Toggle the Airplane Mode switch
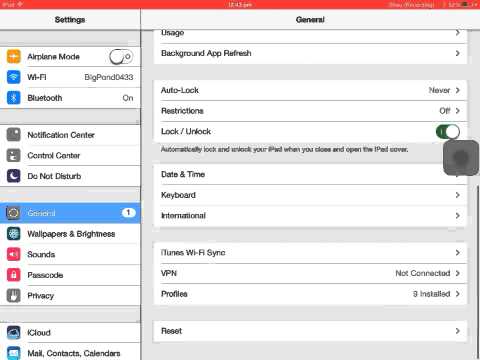Viewport: 480px width, 360px height. (x=121, y=57)
